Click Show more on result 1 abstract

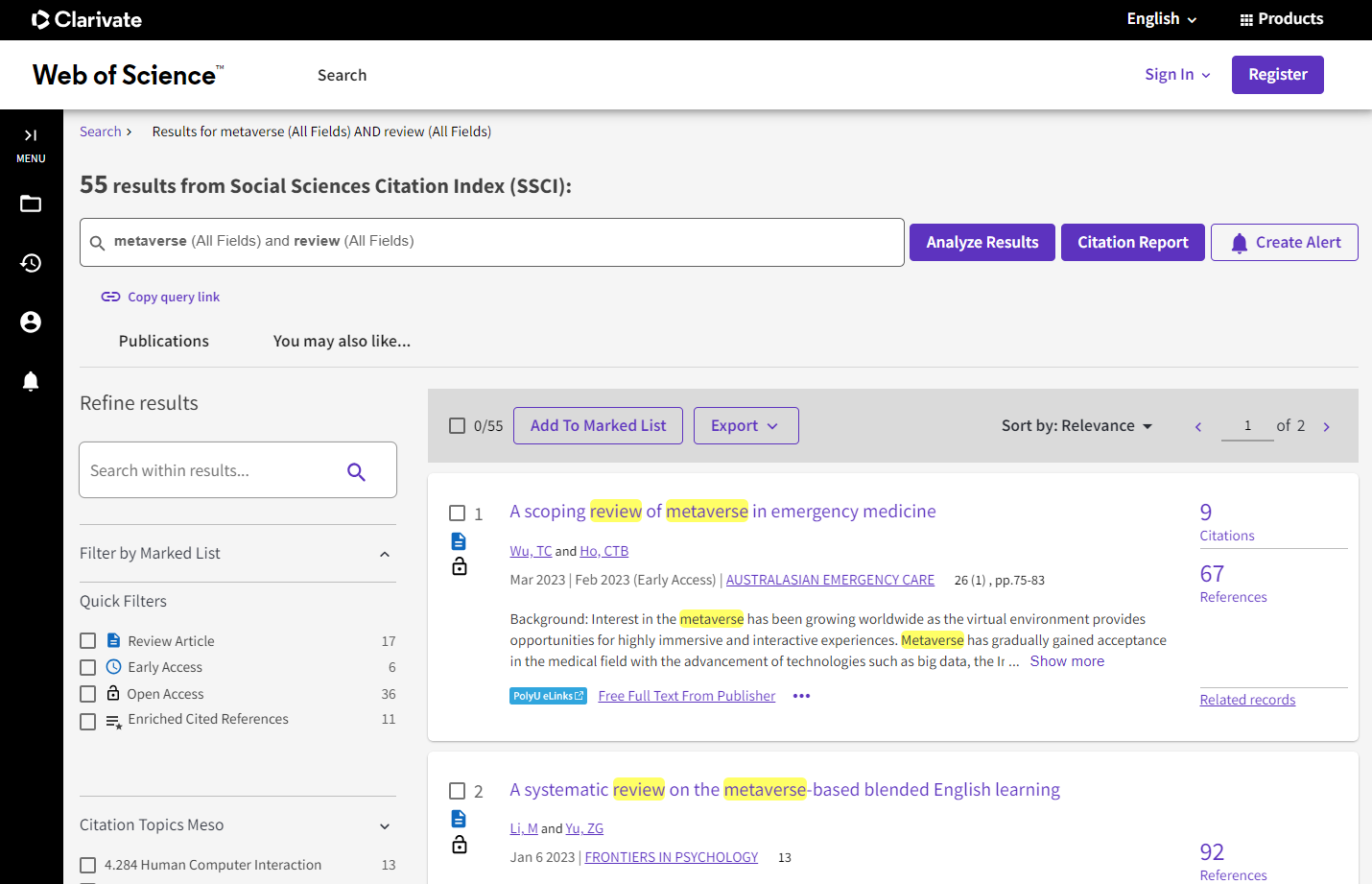(1067, 661)
